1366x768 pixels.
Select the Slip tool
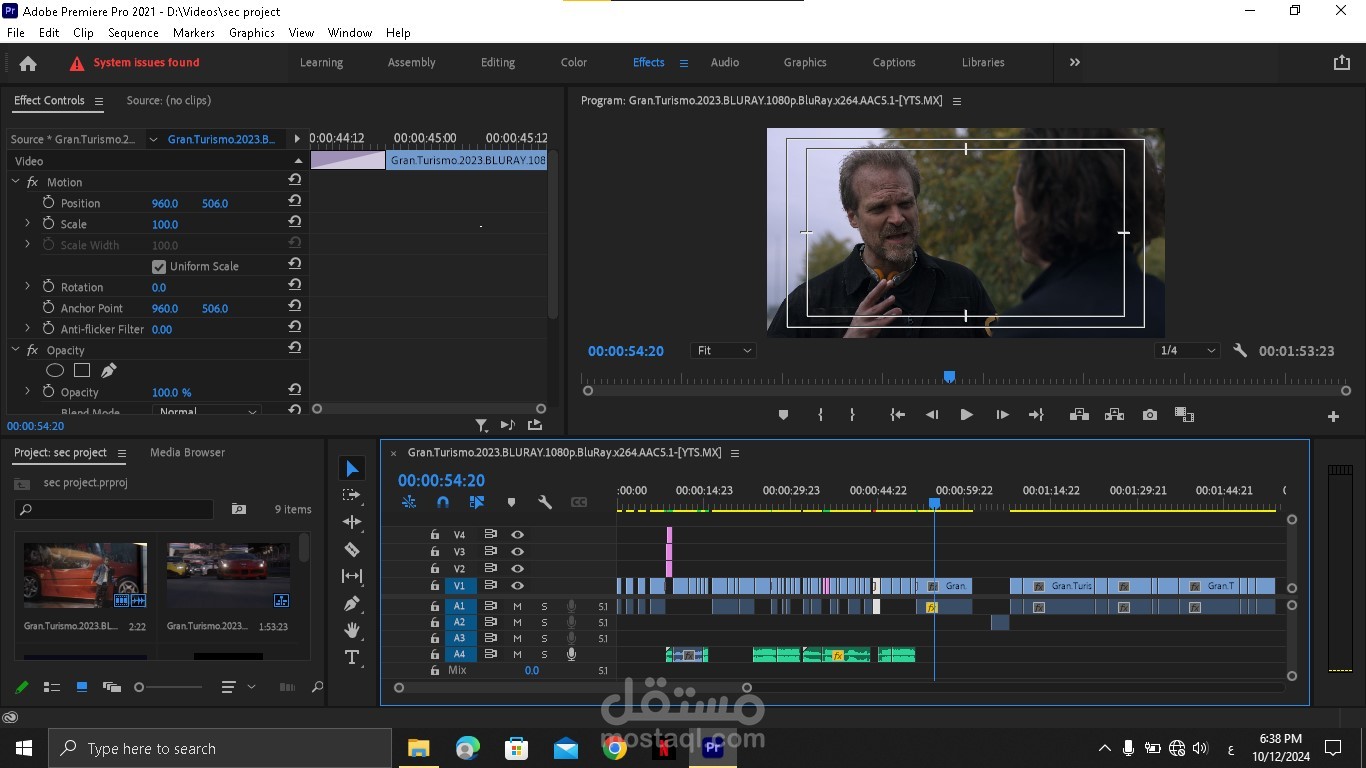(352, 576)
